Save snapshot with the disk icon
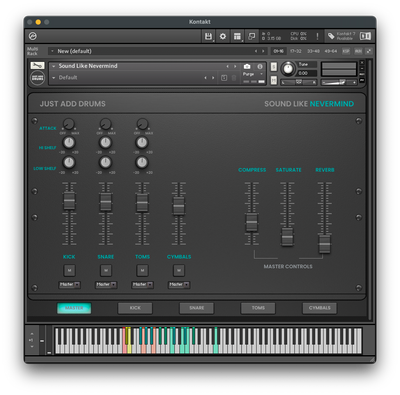Image resolution: width=400 pixels, height=395 pixels. click(x=224, y=78)
